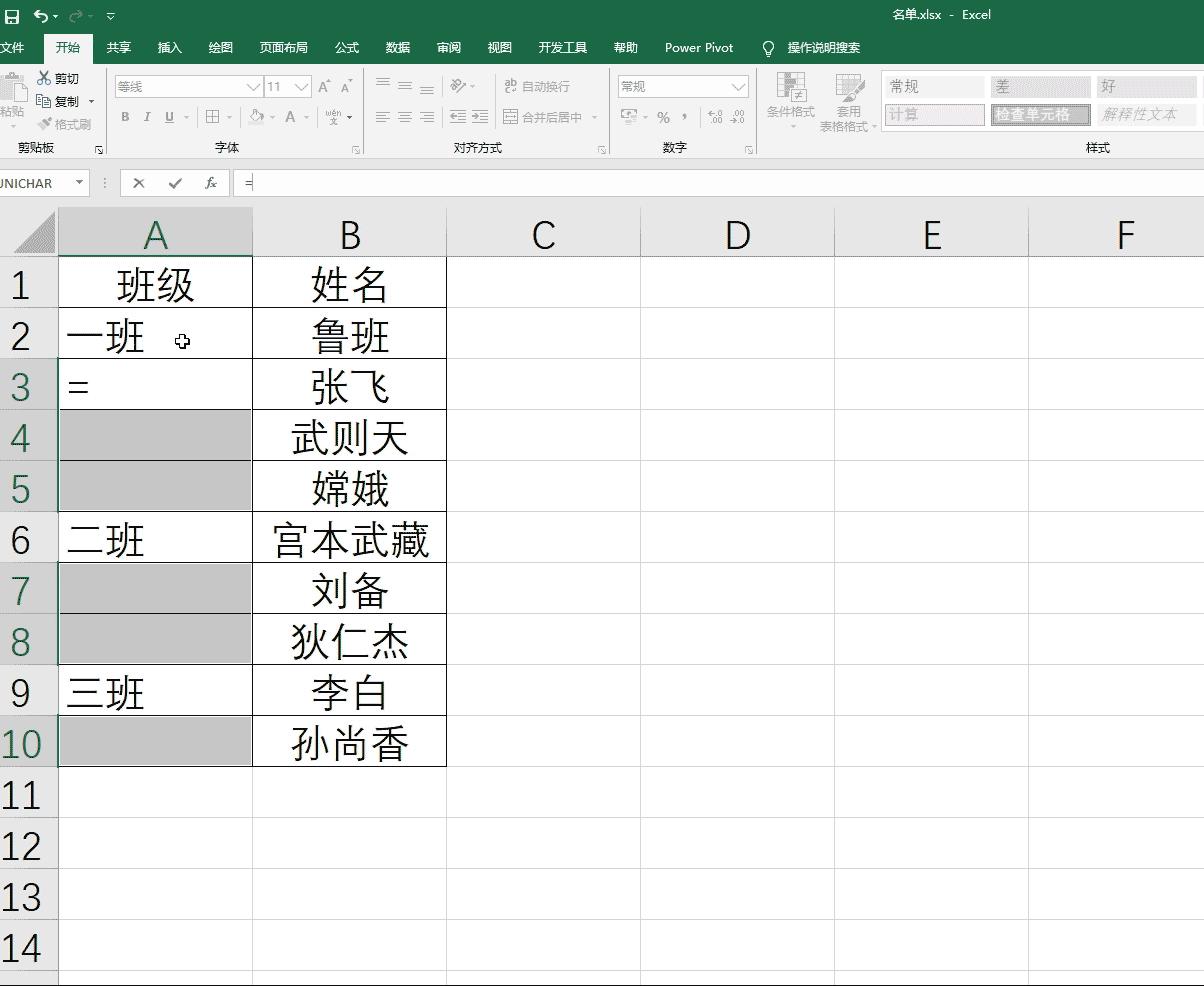Viewport: 1204px width, 986px height.
Task: Open the Name Box dropdown arrow
Action: pos(78,183)
